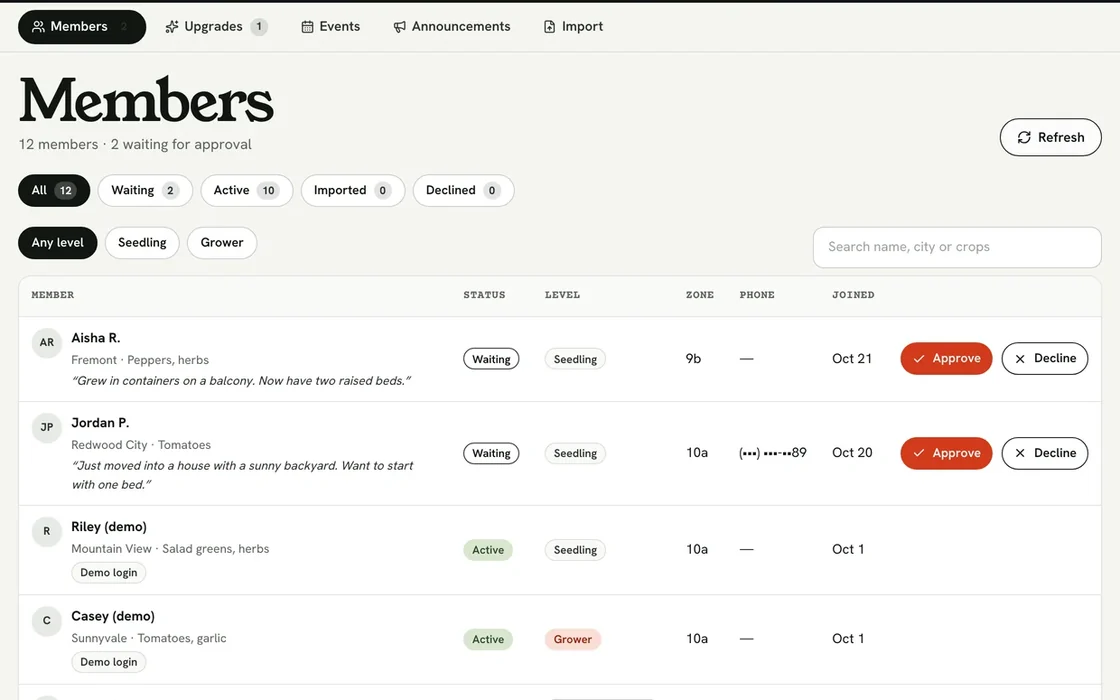Show only Grower level members
1120x700 pixels.
[x=222, y=243]
